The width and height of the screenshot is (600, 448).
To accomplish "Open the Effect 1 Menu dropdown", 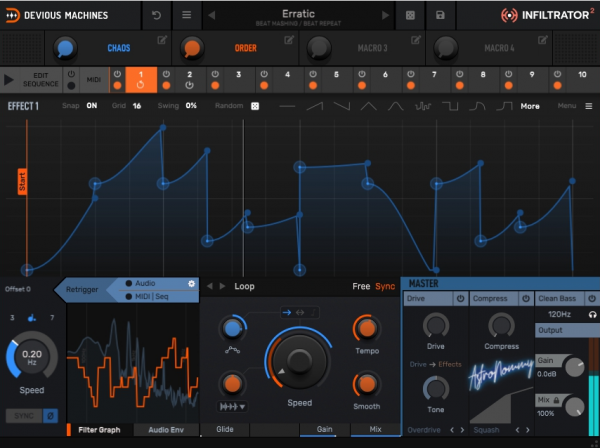I will coord(572,105).
